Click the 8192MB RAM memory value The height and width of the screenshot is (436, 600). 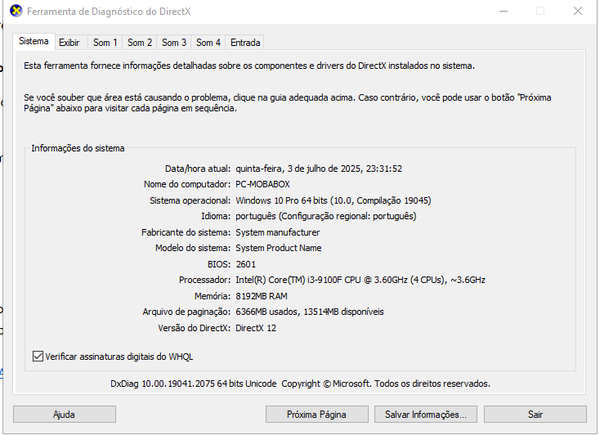[x=261, y=296]
